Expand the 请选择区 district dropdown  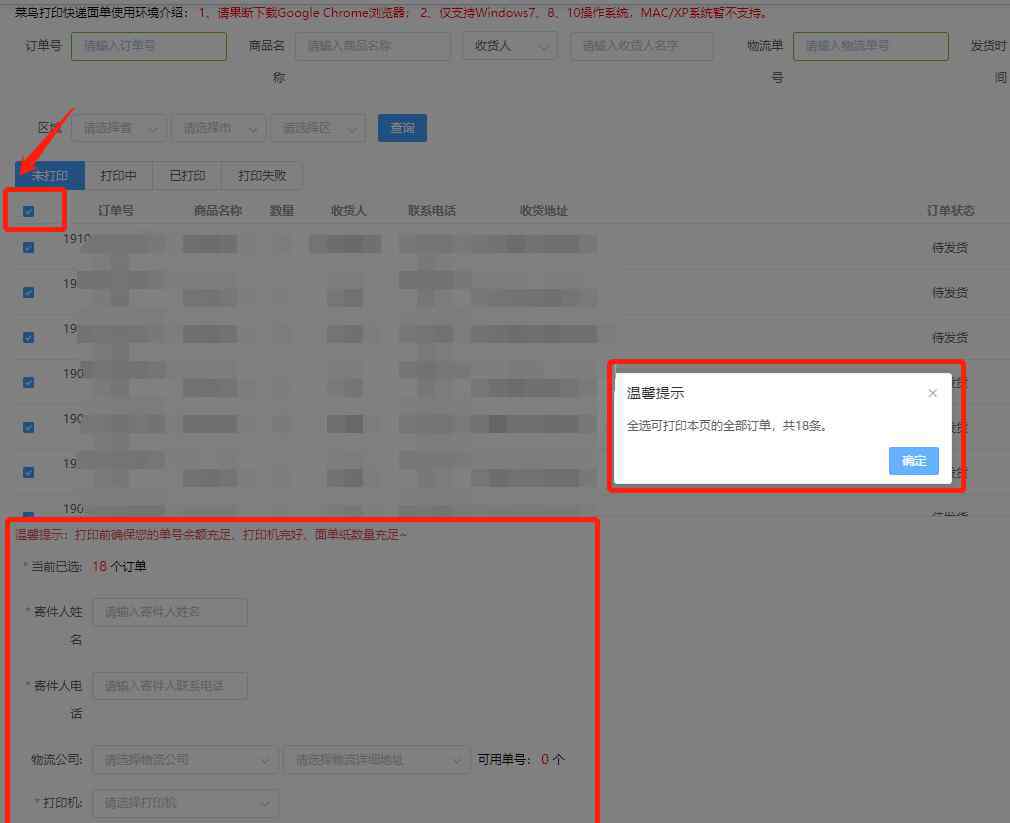[317, 128]
